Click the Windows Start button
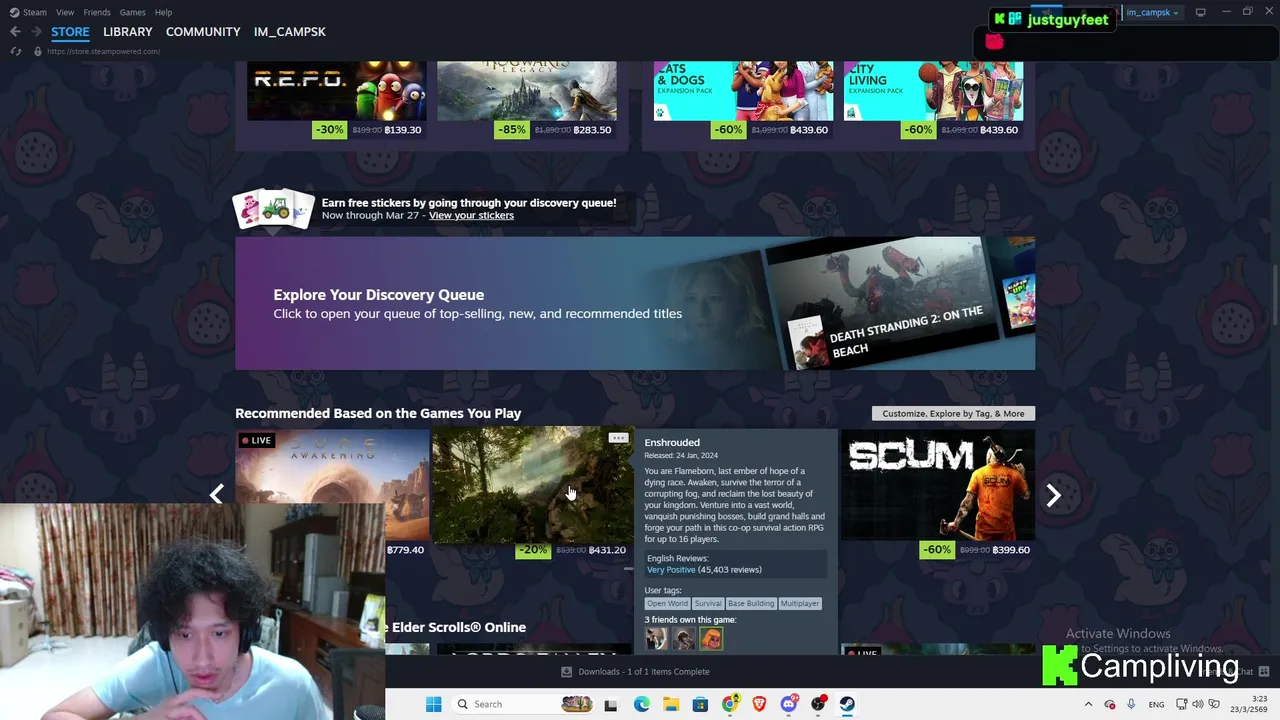Viewport: 1280px width, 720px height. [433, 704]
